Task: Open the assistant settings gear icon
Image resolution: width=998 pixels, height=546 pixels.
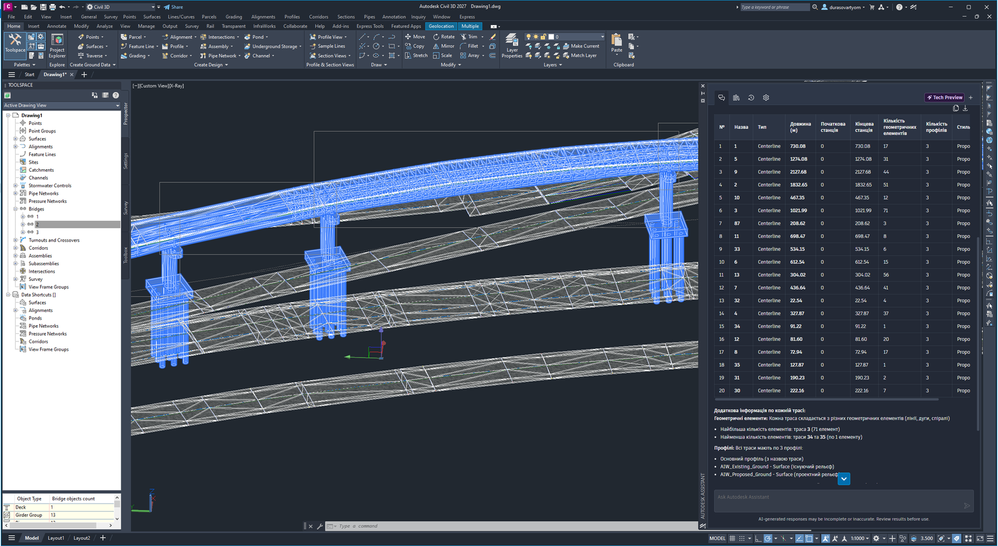Action: (x=766, y=97)
